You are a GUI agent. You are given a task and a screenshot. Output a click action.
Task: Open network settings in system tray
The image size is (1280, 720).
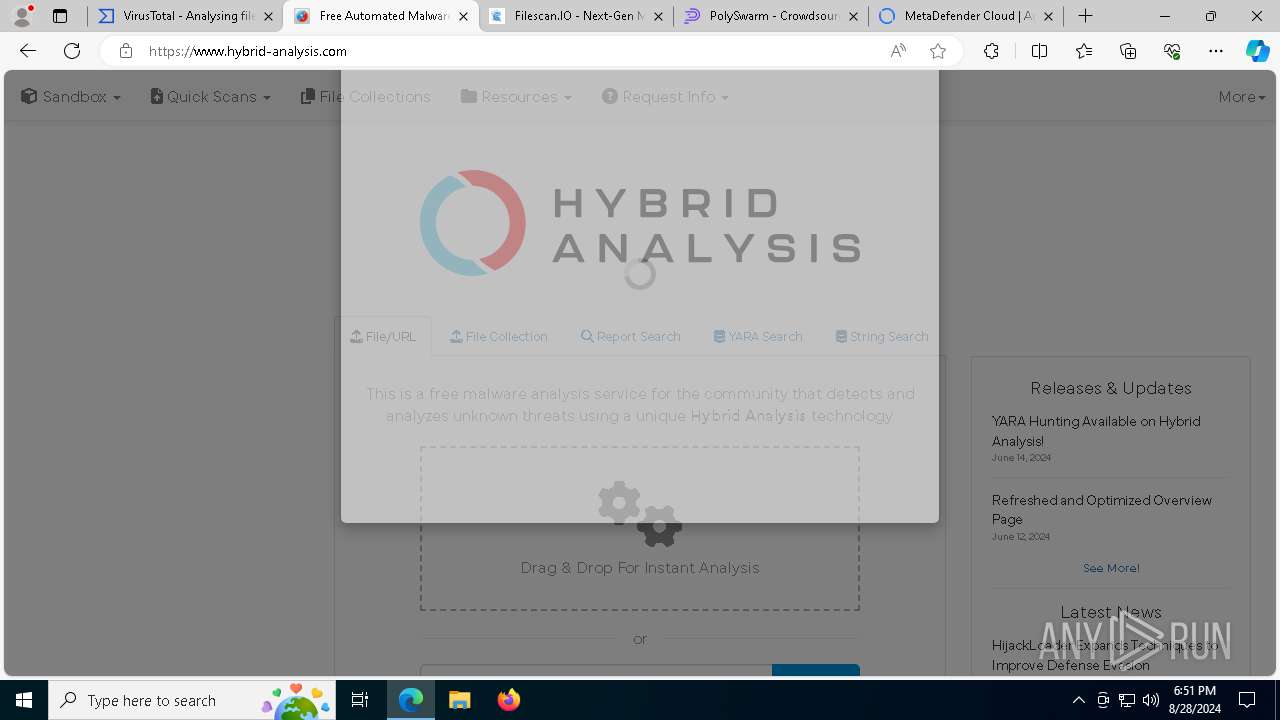(x=1127, y=700)
